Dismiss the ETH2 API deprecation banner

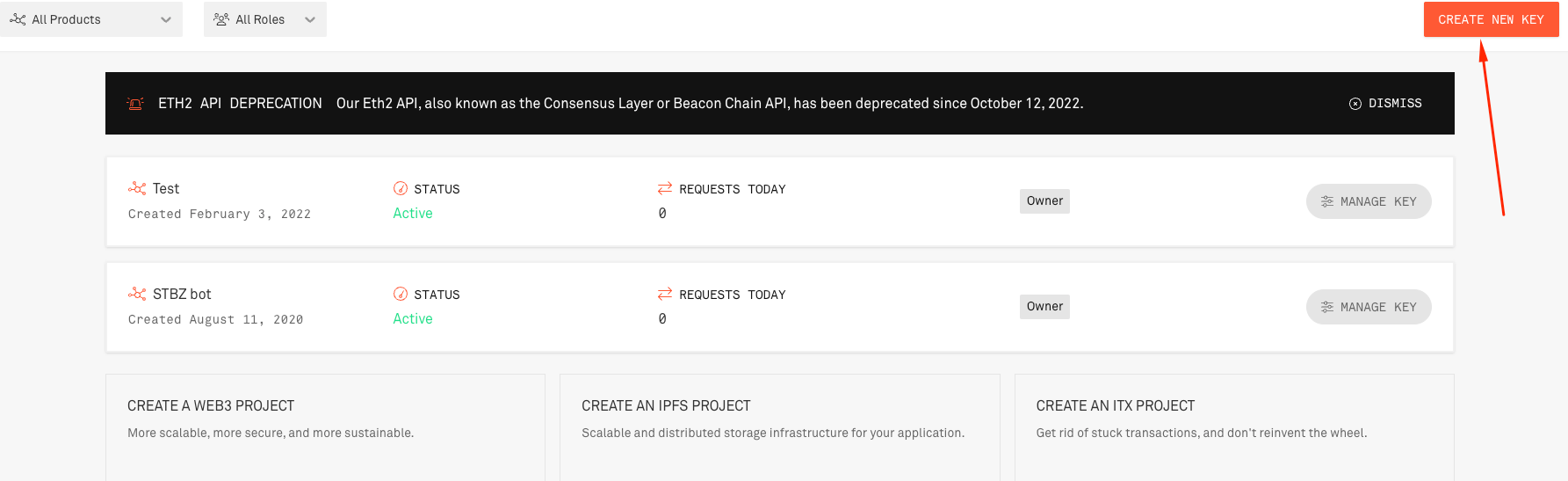pos(1385,104)
